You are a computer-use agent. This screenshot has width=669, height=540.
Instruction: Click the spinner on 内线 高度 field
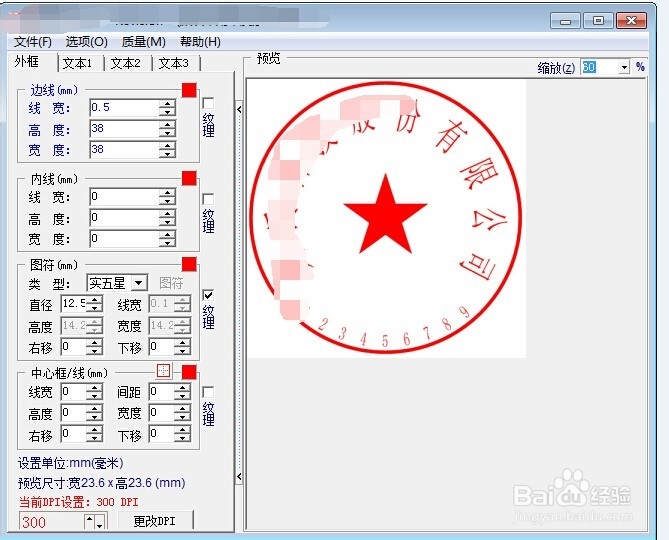(167, 218)
